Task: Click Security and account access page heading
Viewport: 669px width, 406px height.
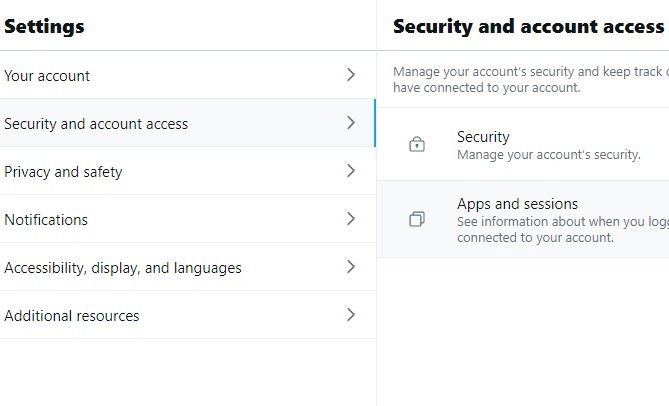Action: (x=528, y=27)
